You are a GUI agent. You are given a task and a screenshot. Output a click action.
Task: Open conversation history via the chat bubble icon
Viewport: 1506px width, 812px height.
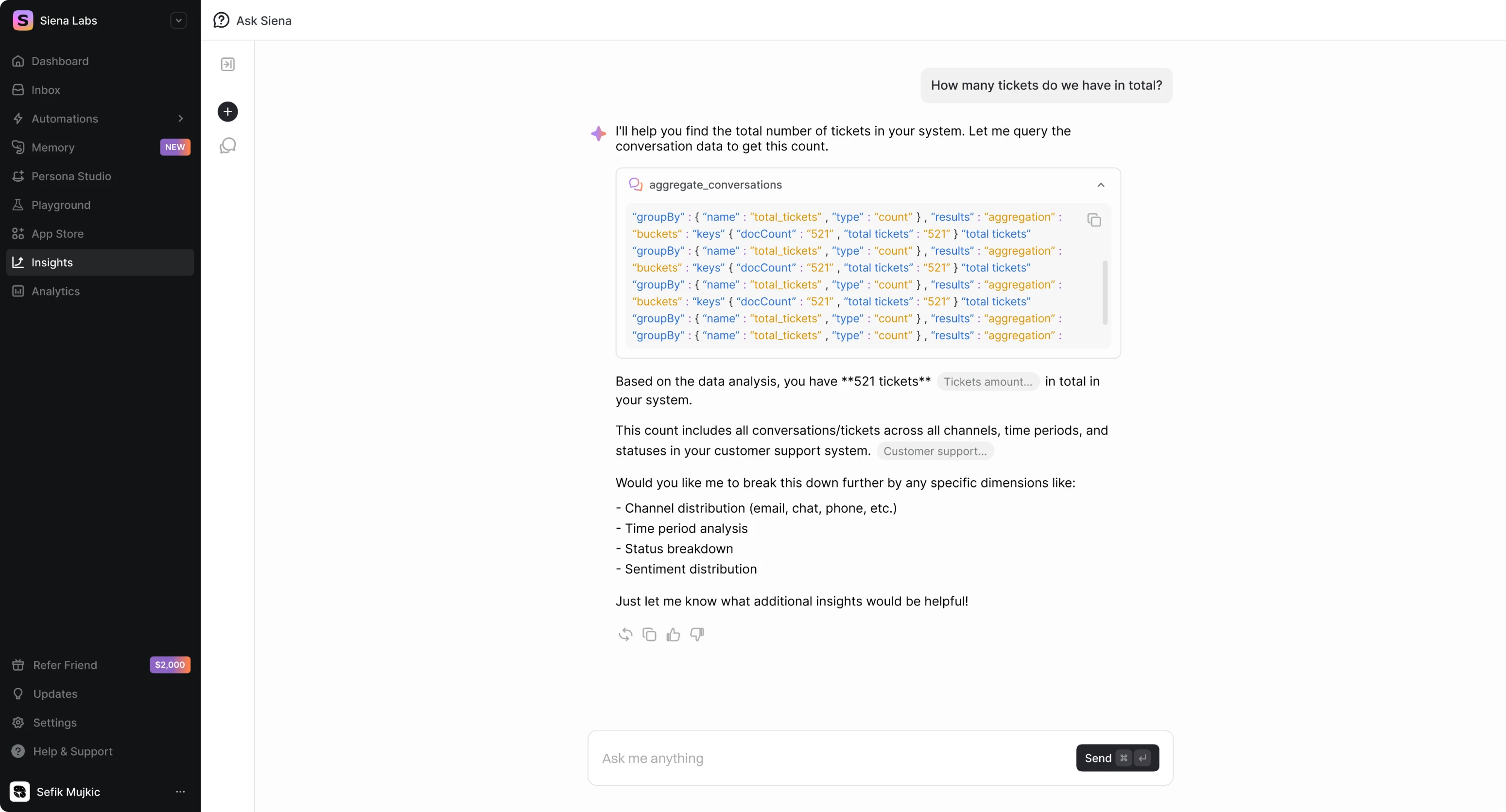(227, 146)
